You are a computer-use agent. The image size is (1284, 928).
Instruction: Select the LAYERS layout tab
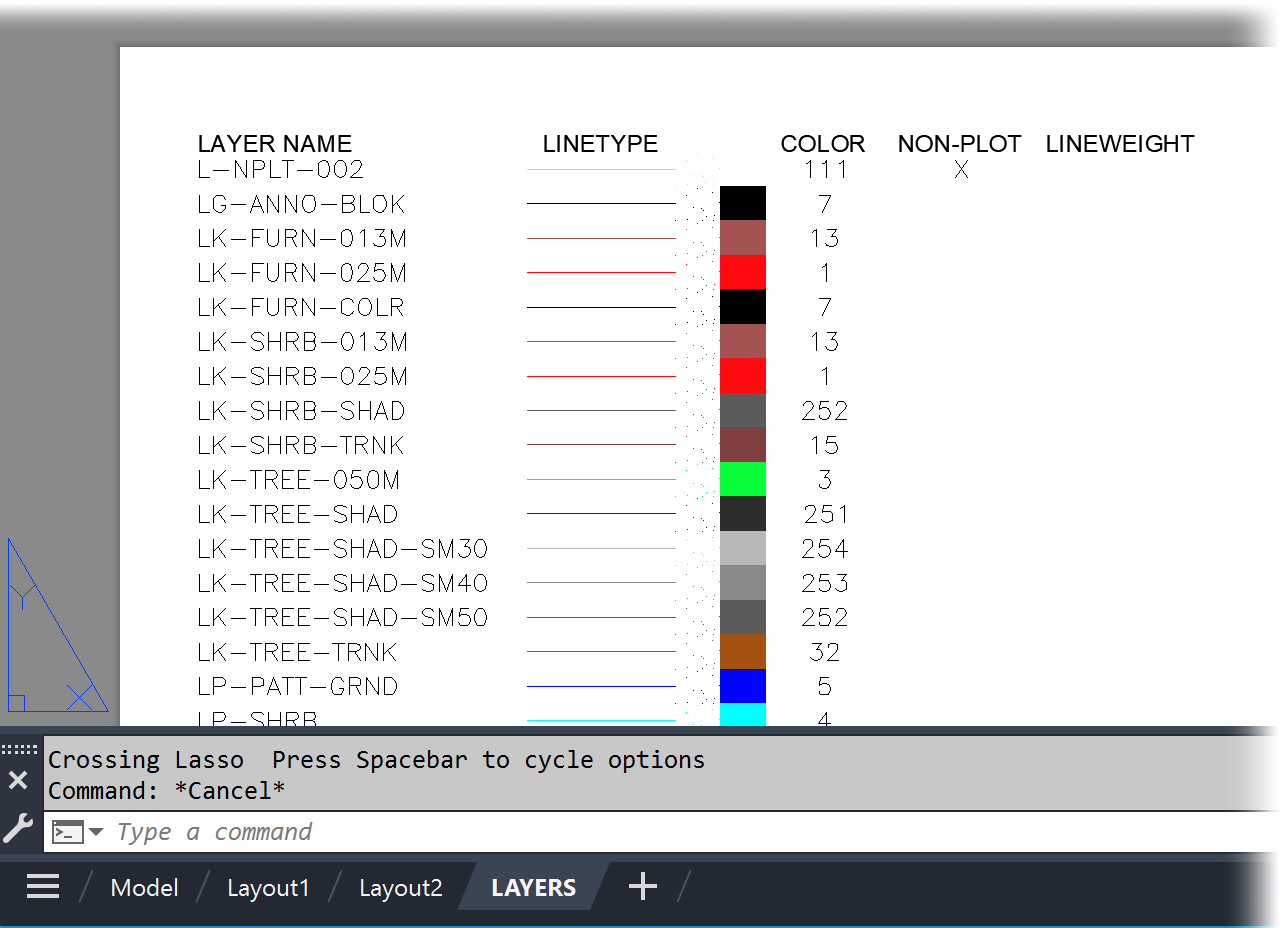point(533,888)
